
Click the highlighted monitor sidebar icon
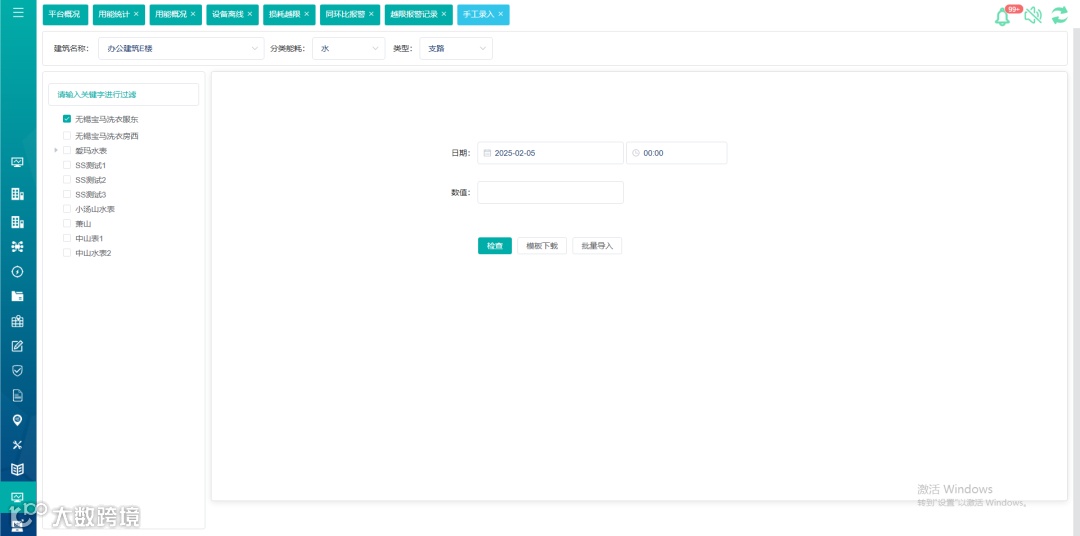(x=18, y=497)
